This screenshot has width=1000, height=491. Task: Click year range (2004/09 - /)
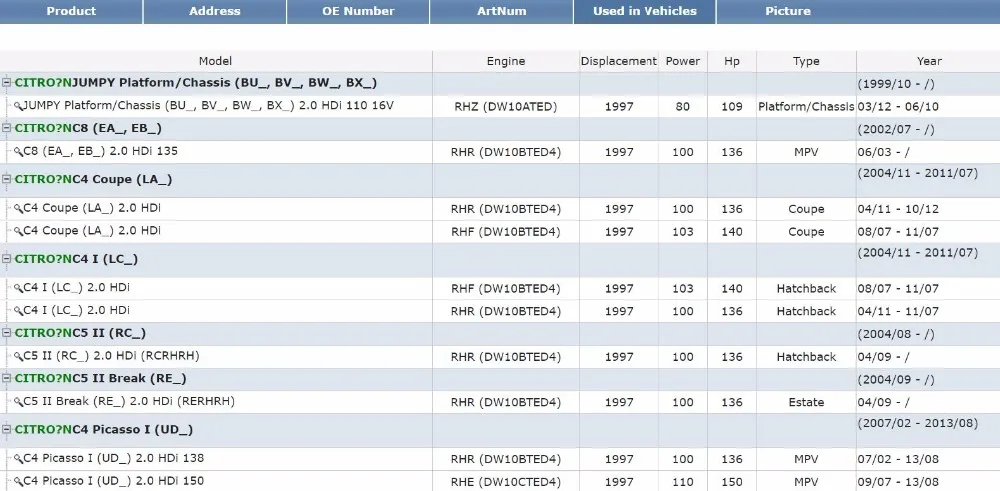coord(896,379)
